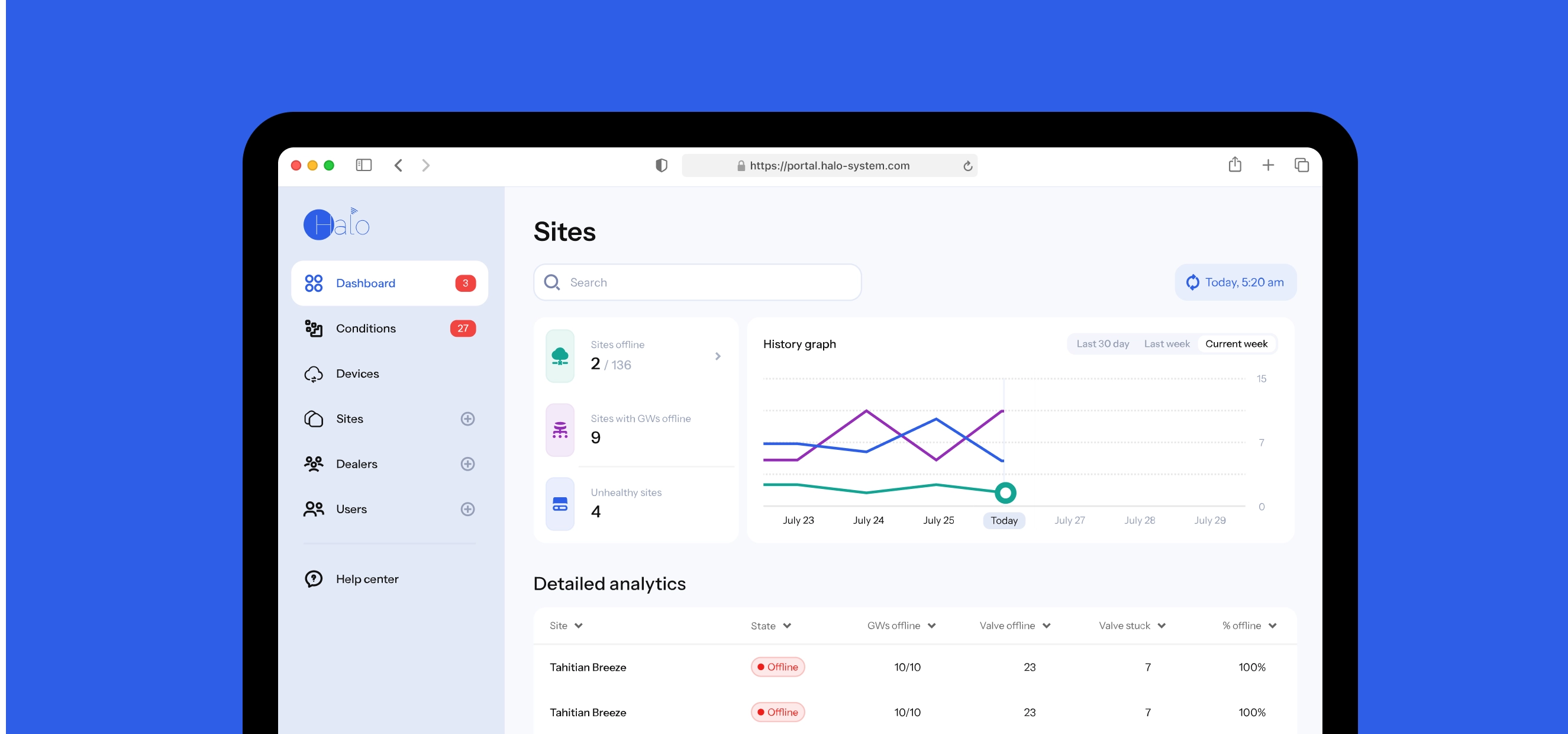Click the Today, 5:20 am refresh control

pyautogui.click(x=1234, y=282)
